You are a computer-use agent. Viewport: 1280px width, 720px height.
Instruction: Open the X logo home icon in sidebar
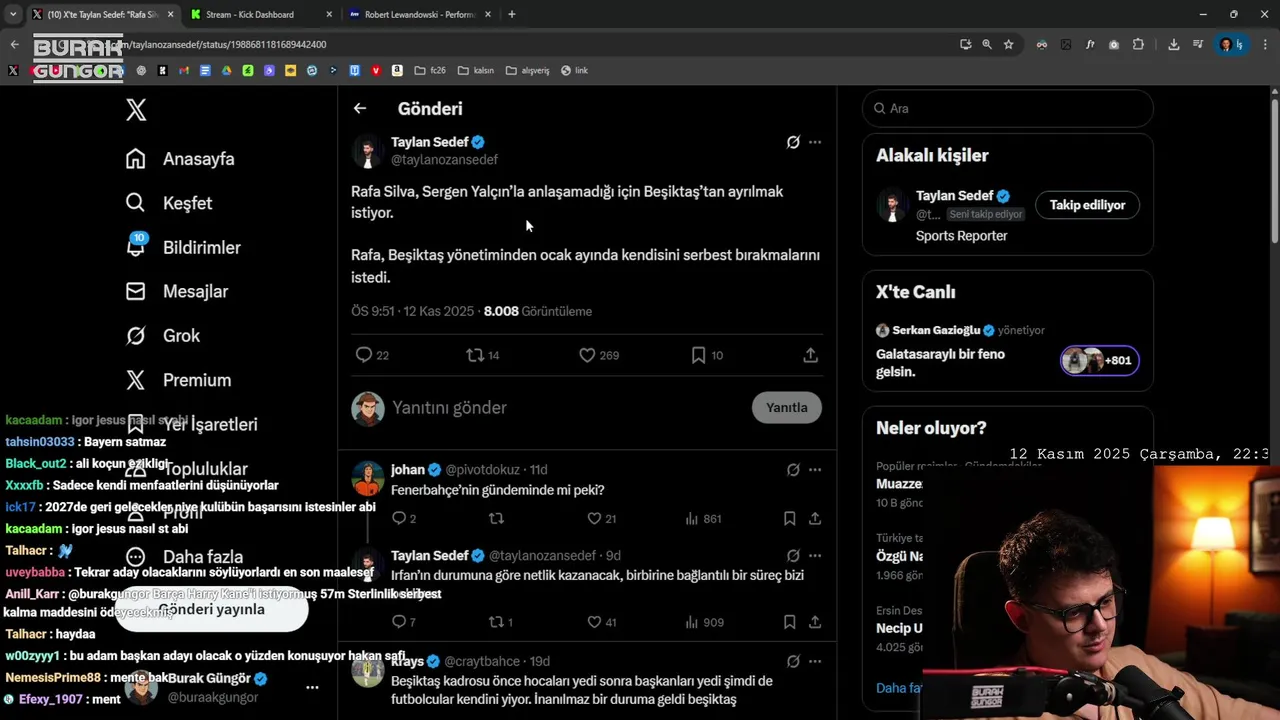136,110
